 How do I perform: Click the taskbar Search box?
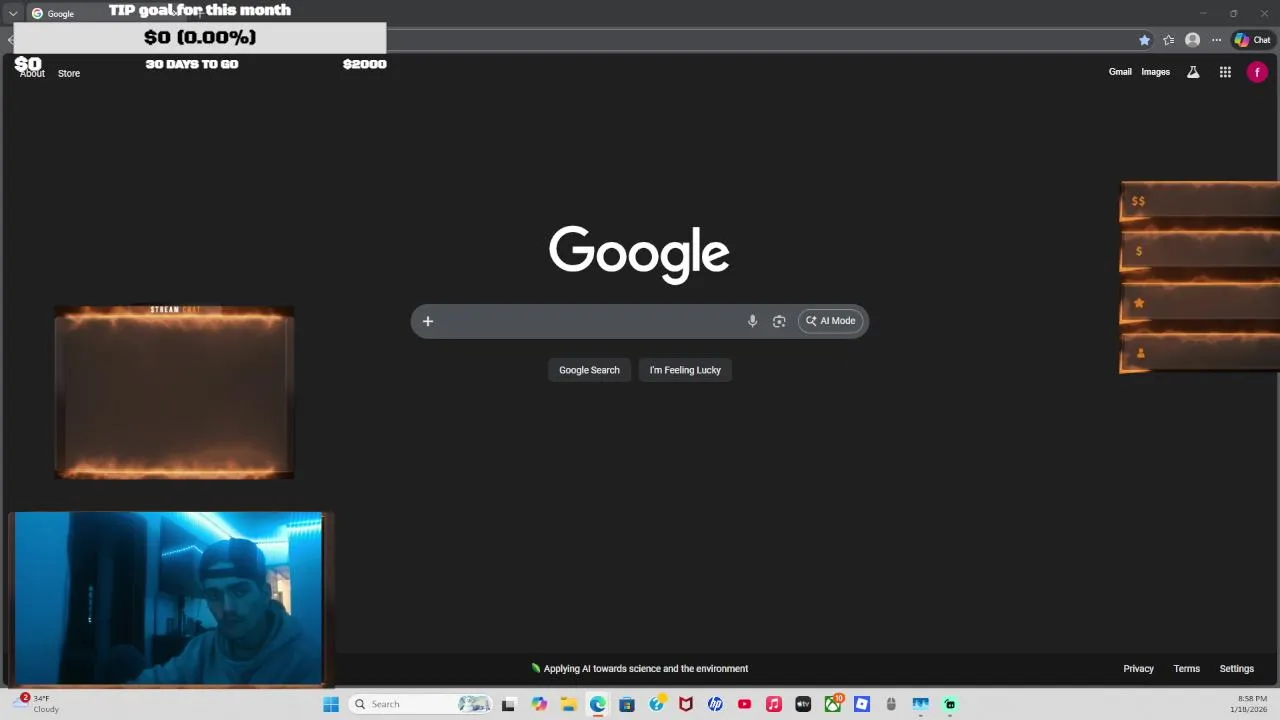[x=422, y=704]
